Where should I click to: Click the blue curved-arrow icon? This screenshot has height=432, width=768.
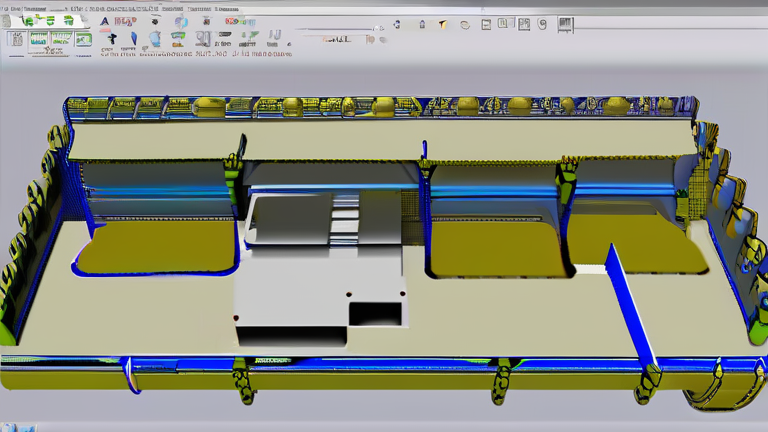coord(396,24)
